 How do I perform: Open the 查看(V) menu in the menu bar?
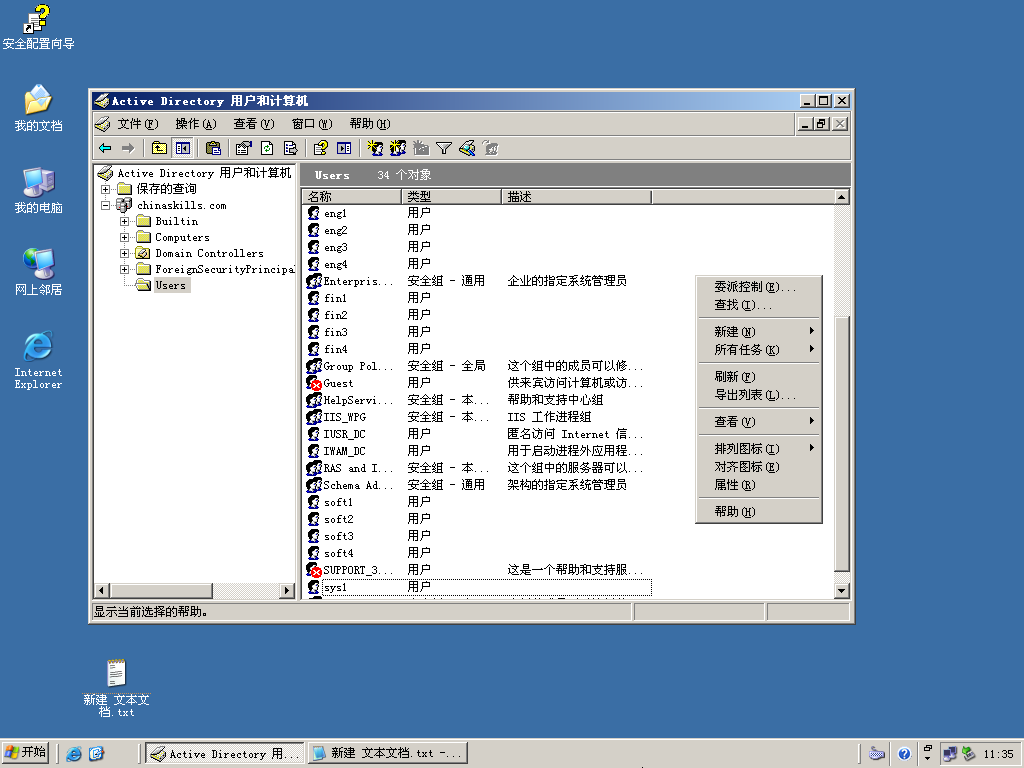254,124
